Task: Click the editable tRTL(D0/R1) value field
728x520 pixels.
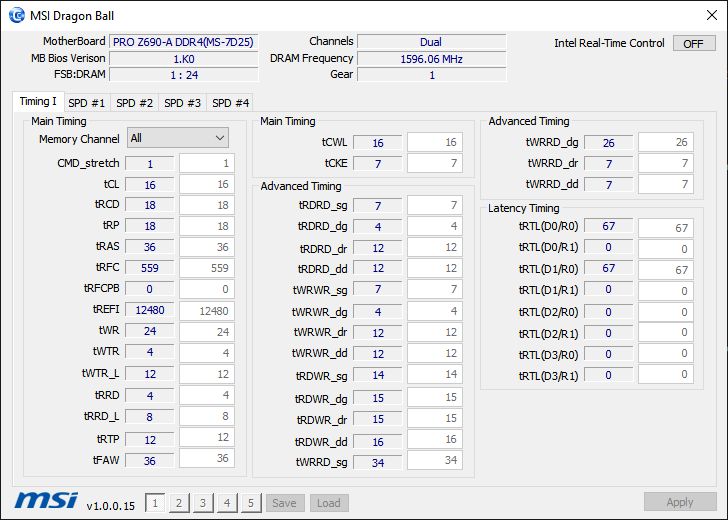Action: point(666,249)
